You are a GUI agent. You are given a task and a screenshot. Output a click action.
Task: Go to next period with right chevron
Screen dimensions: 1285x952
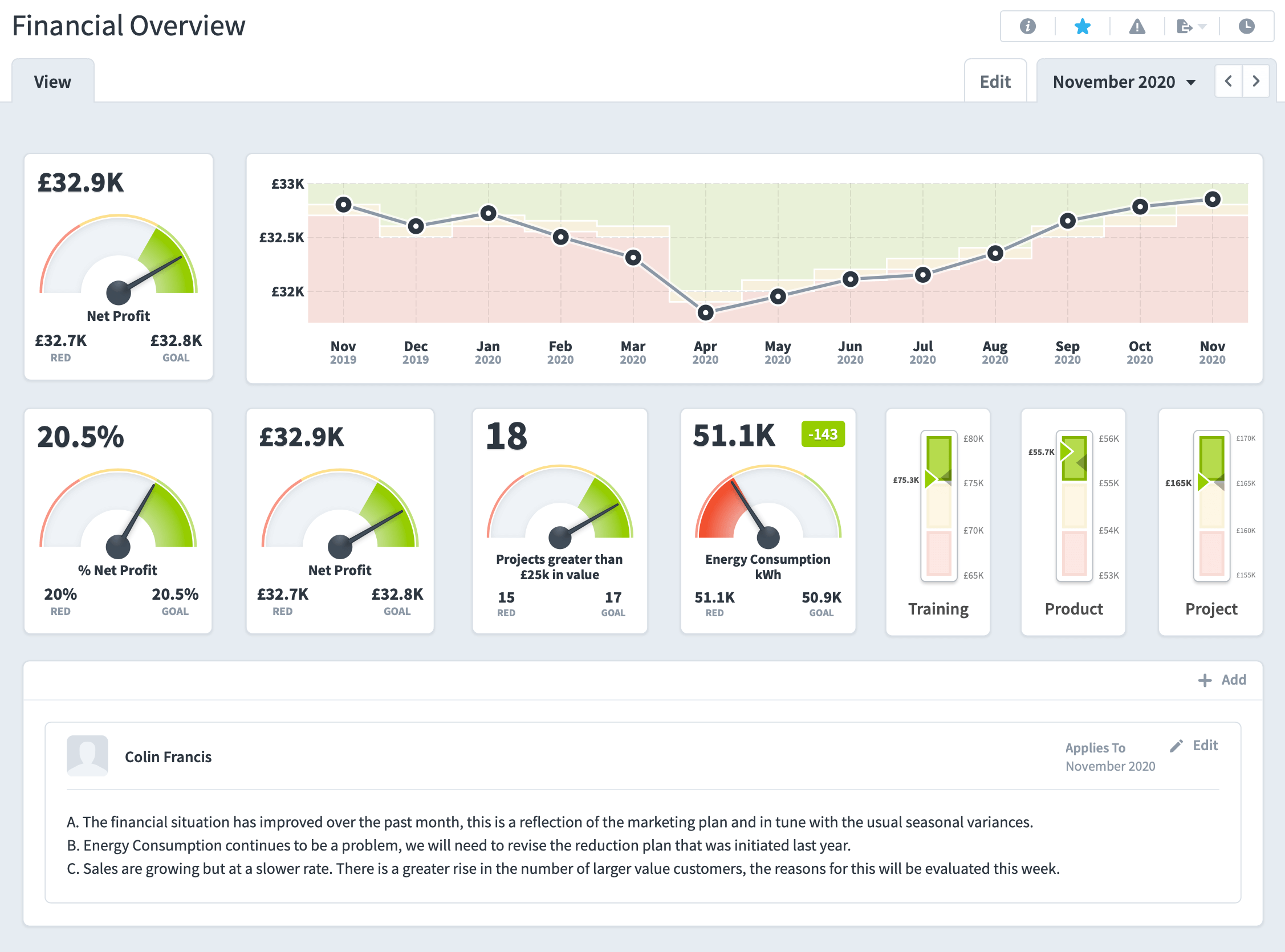1255,82
